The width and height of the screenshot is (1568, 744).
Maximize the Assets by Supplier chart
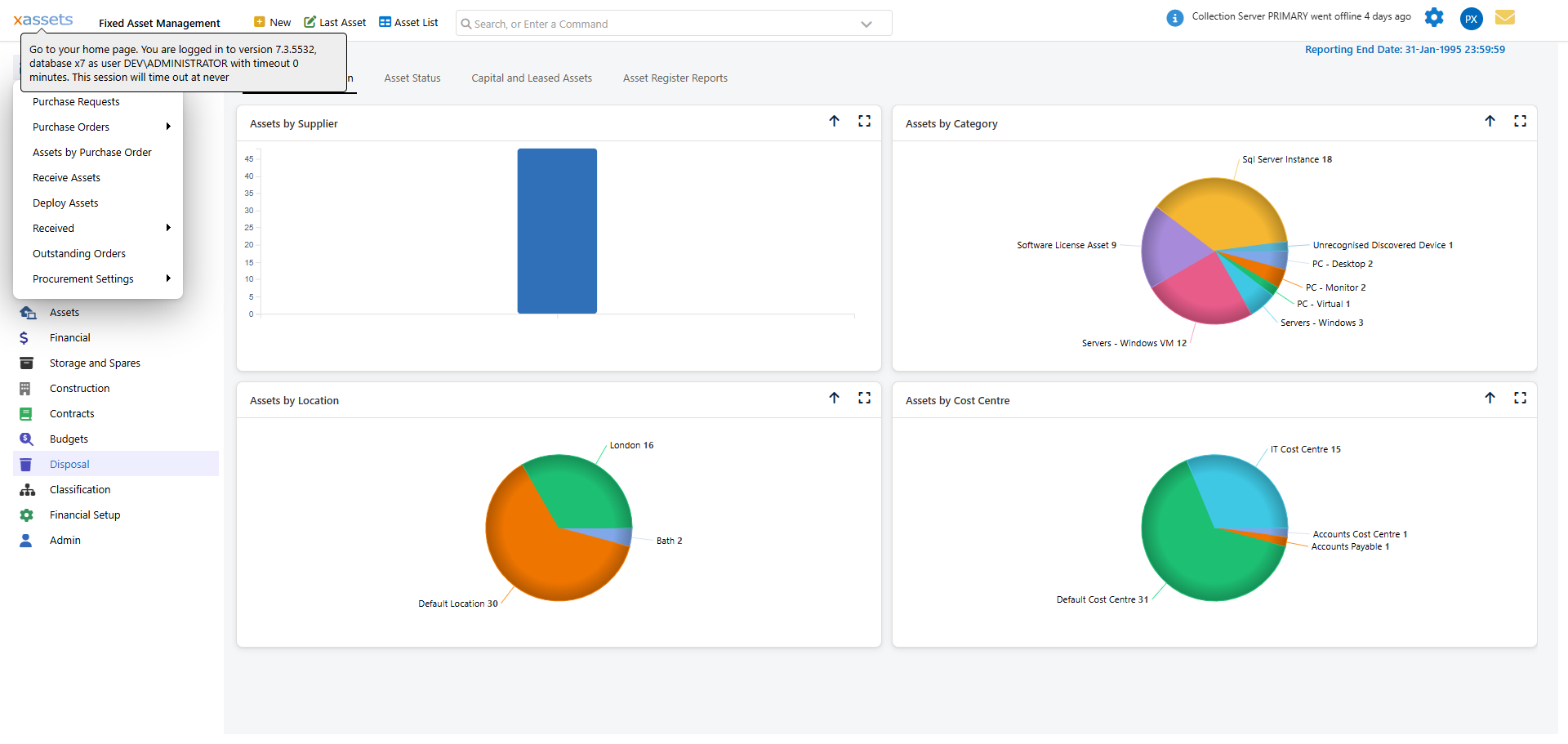864,121
